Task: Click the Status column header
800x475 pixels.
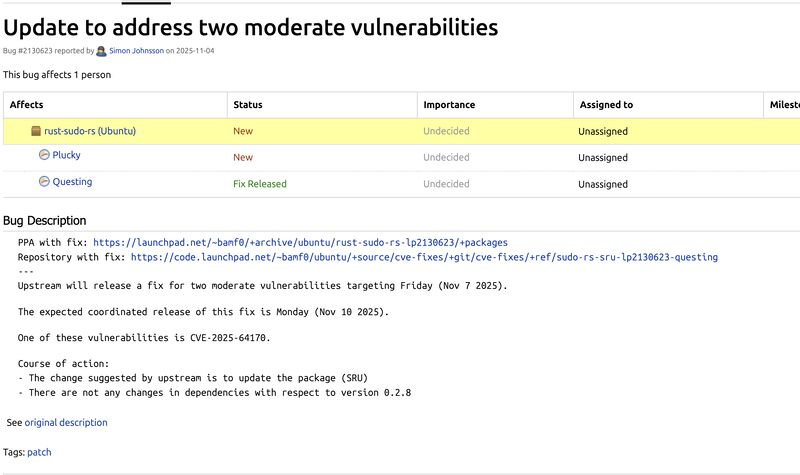Action: tap(248, 105)
